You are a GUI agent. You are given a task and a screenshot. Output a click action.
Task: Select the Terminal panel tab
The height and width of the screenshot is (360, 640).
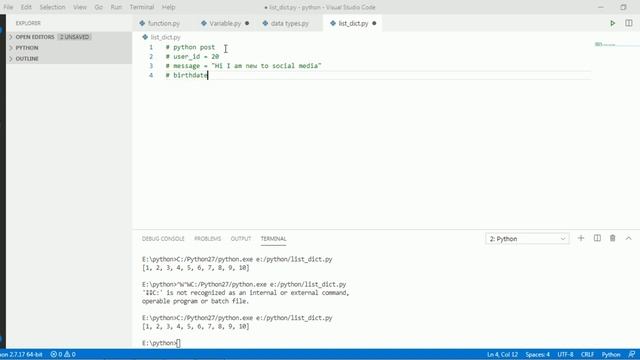[x=273, y=239]
